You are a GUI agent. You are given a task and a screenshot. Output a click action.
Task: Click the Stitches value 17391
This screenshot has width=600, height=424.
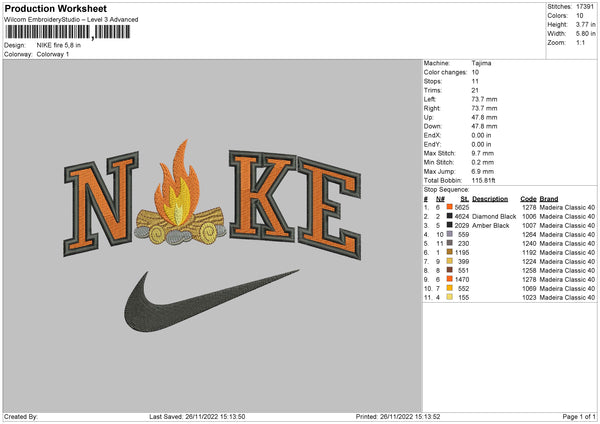click(585, 7)
